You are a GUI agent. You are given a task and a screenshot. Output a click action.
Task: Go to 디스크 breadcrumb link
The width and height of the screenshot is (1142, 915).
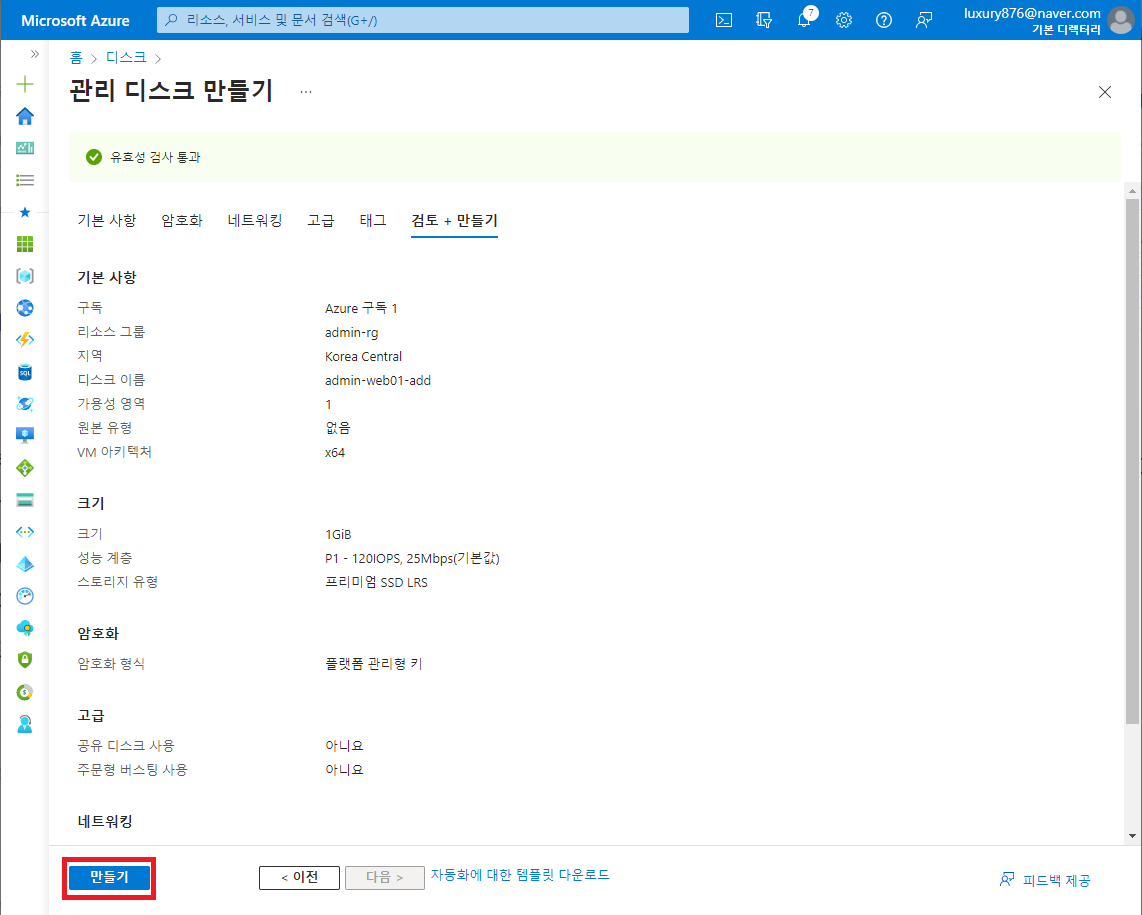point(126,58)
